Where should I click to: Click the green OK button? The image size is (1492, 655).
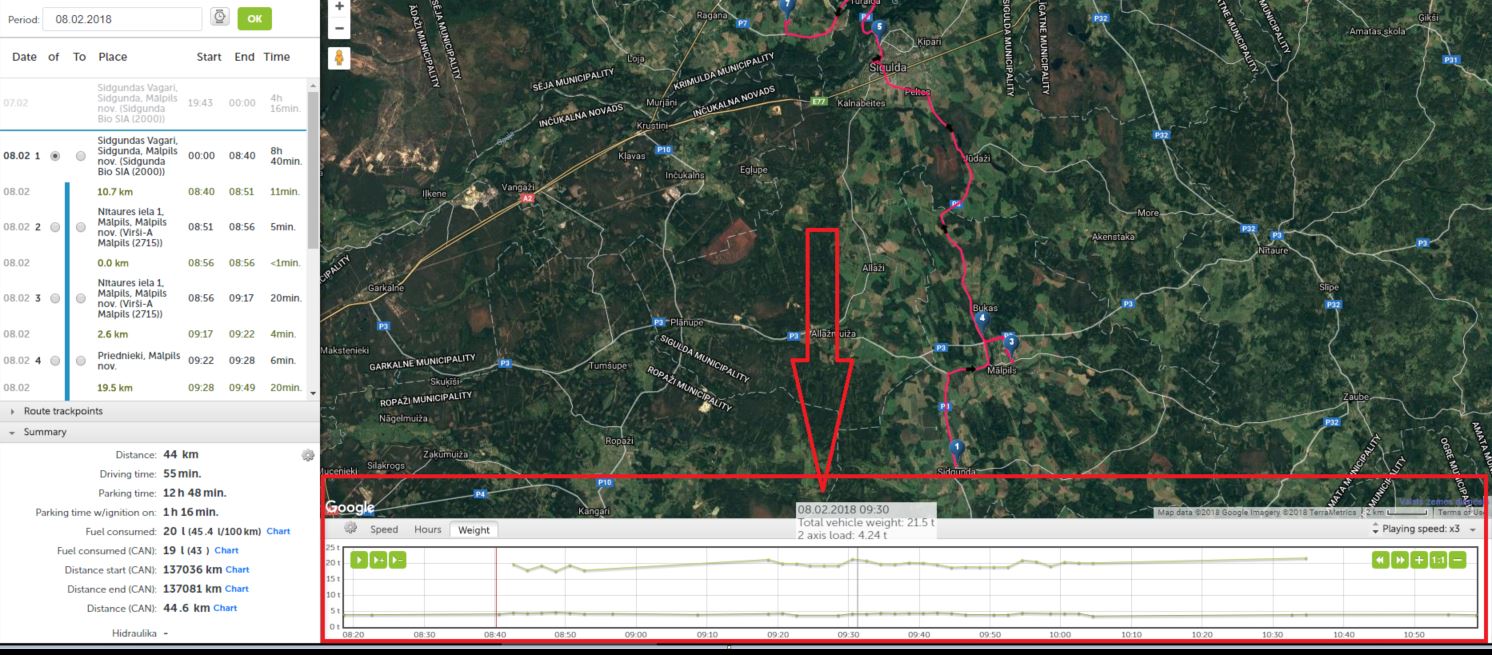point(254,18)
